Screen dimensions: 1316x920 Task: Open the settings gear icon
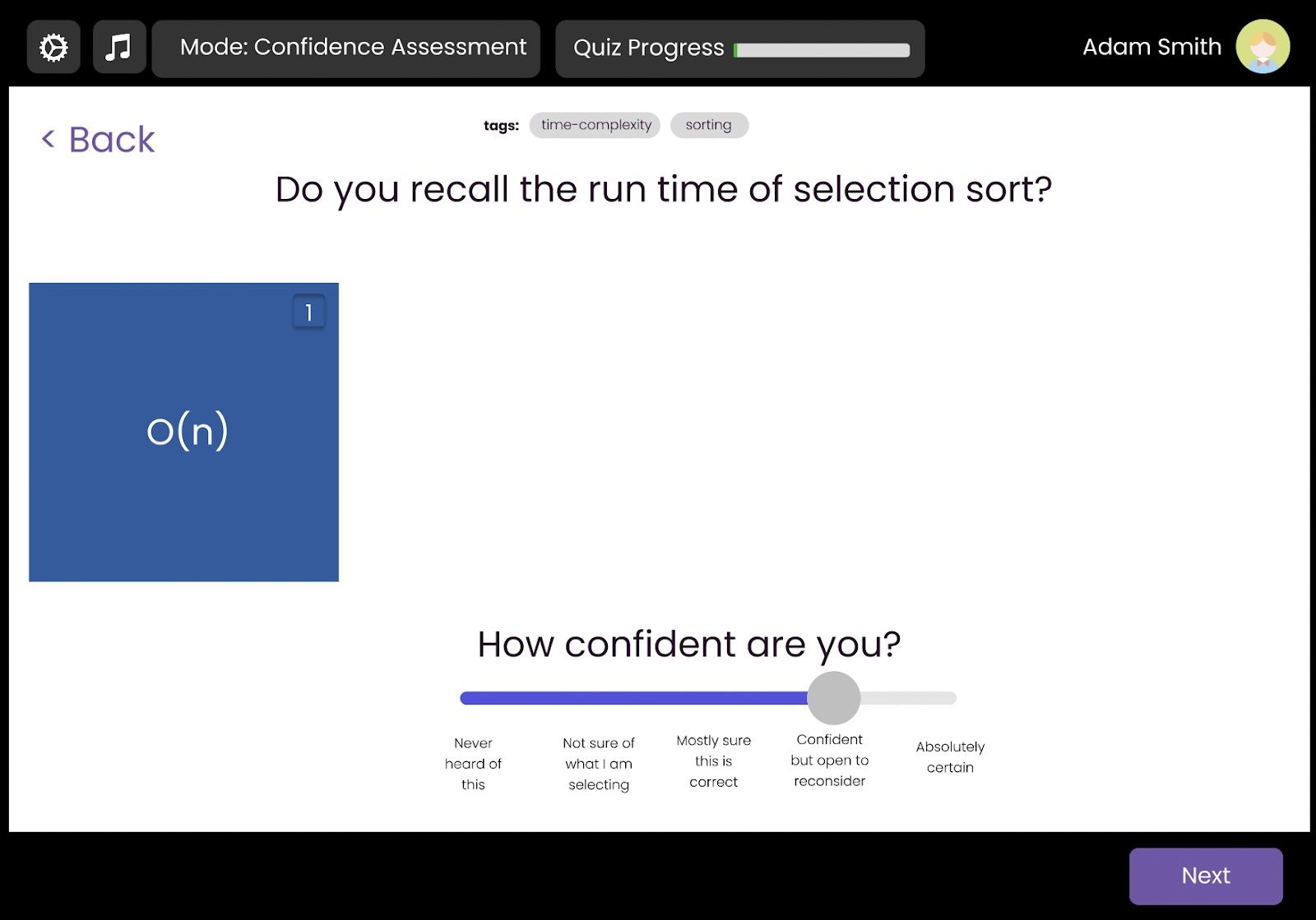click(x=53, y=48)
